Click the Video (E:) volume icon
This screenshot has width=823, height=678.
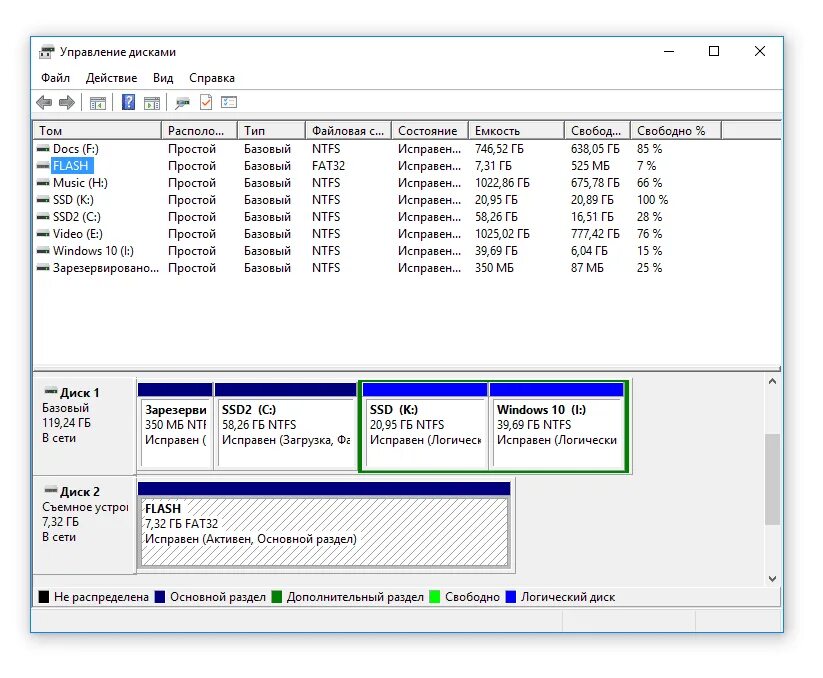pyautogui.click(x=43, y=234)
